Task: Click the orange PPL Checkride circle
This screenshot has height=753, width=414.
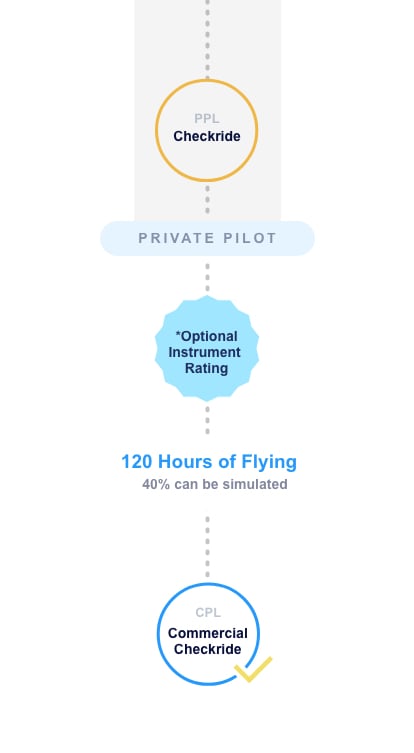Action: pyautogui.click(x=207, y=130)
